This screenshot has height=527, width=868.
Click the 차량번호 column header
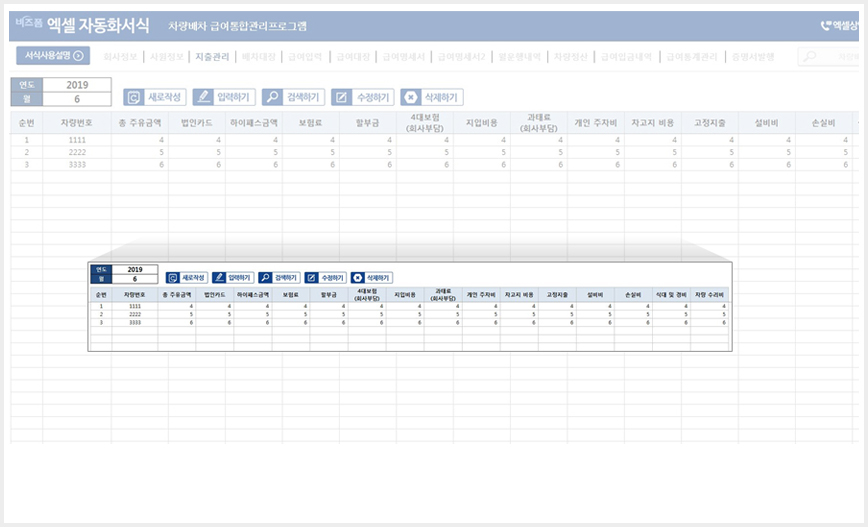click(x=77, y=123)
